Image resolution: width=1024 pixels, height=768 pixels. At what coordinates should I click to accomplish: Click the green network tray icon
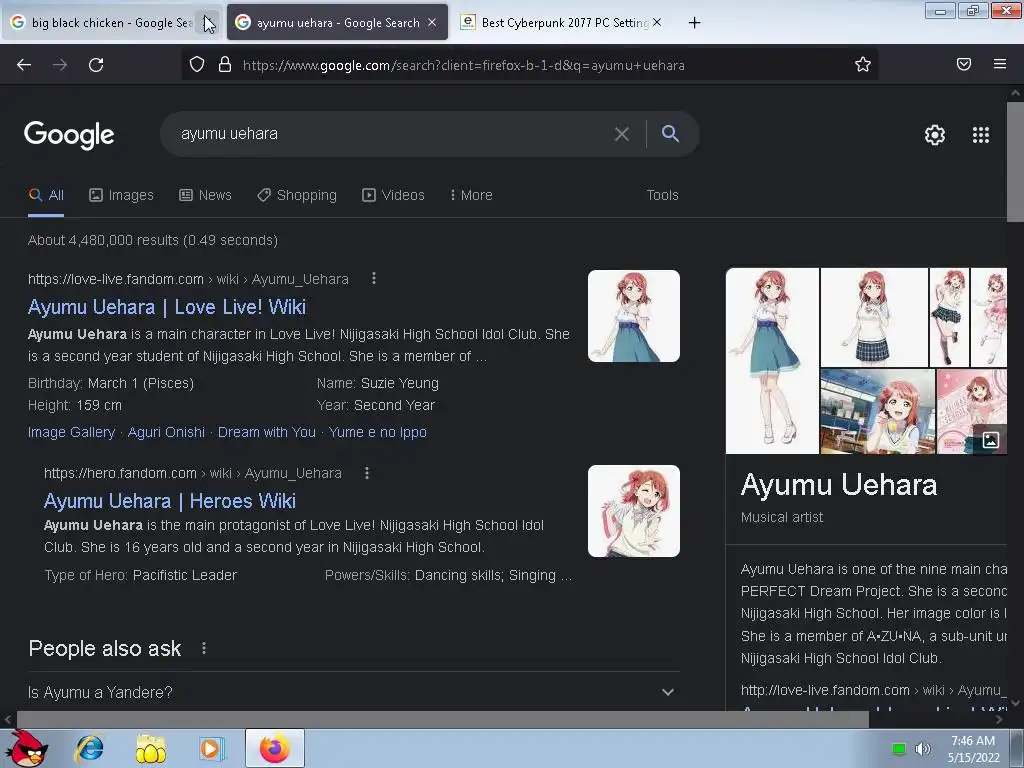pyautogui.click(x=899, y=749)
